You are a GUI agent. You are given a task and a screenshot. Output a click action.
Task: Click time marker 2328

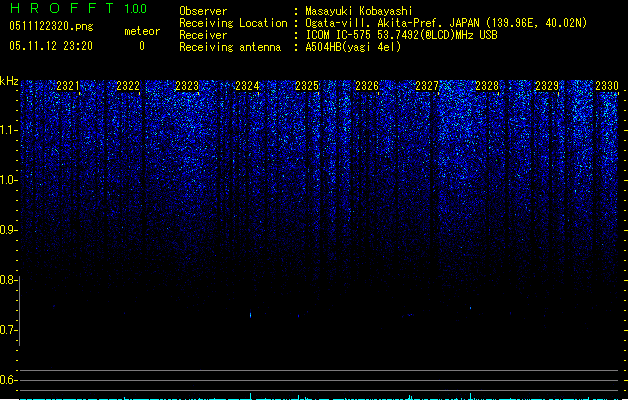click(x=487, y=86)
